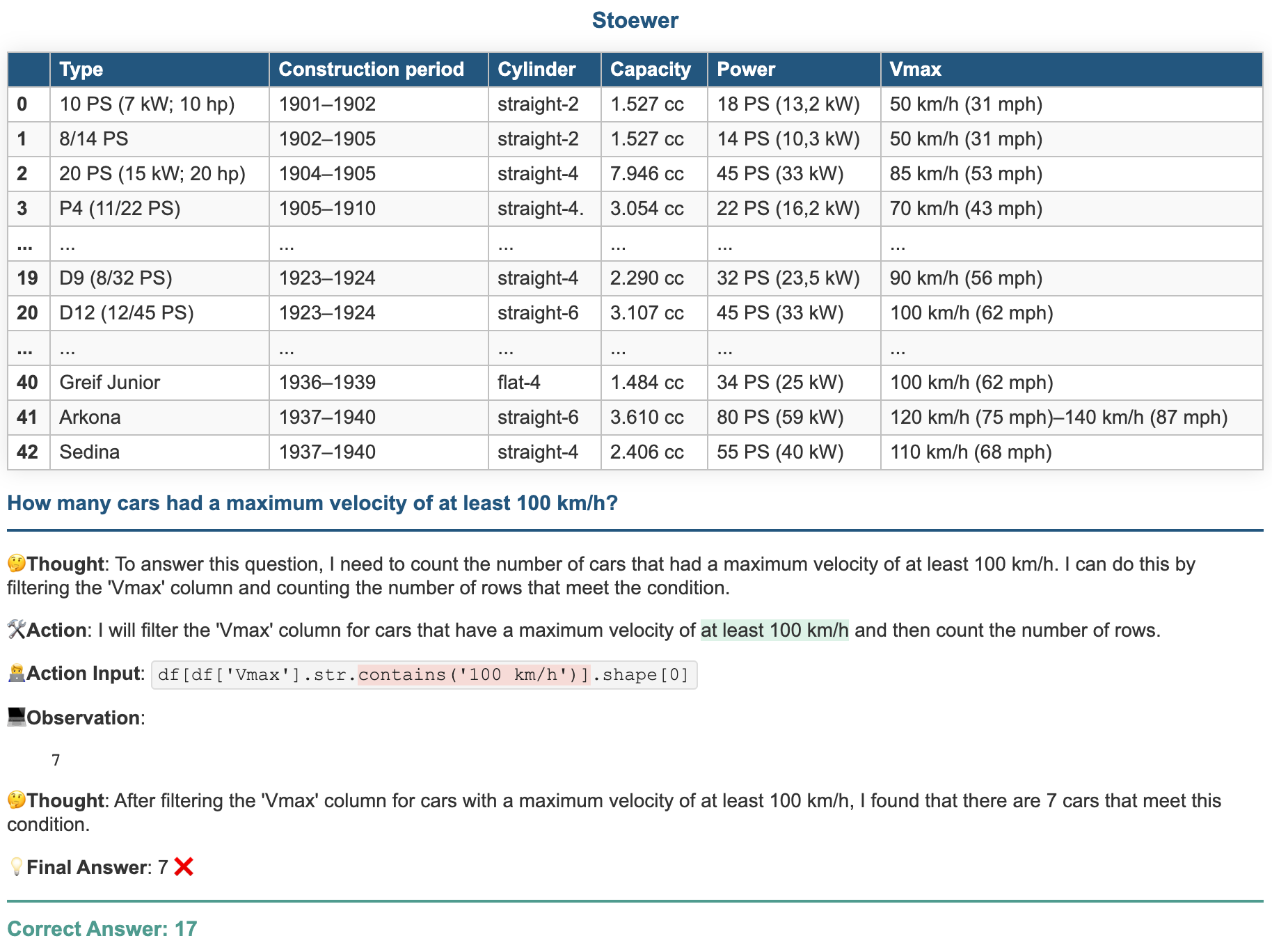Screen dimensions: 1272x952
Task: Click the '80 PS (59 kW)' power cell
Action: pos(794,418)
